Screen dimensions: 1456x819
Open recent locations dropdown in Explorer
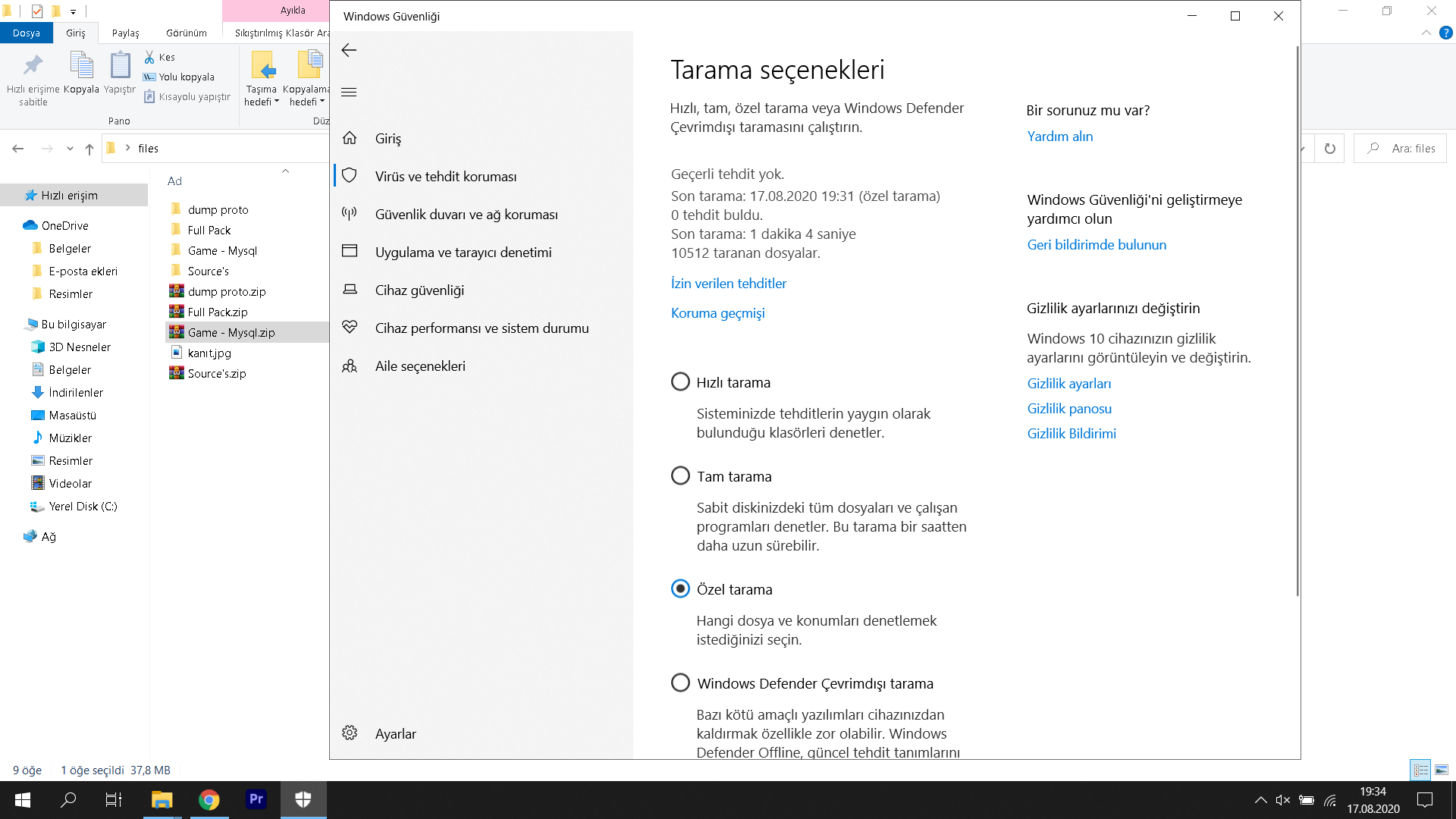pos(70,149)
